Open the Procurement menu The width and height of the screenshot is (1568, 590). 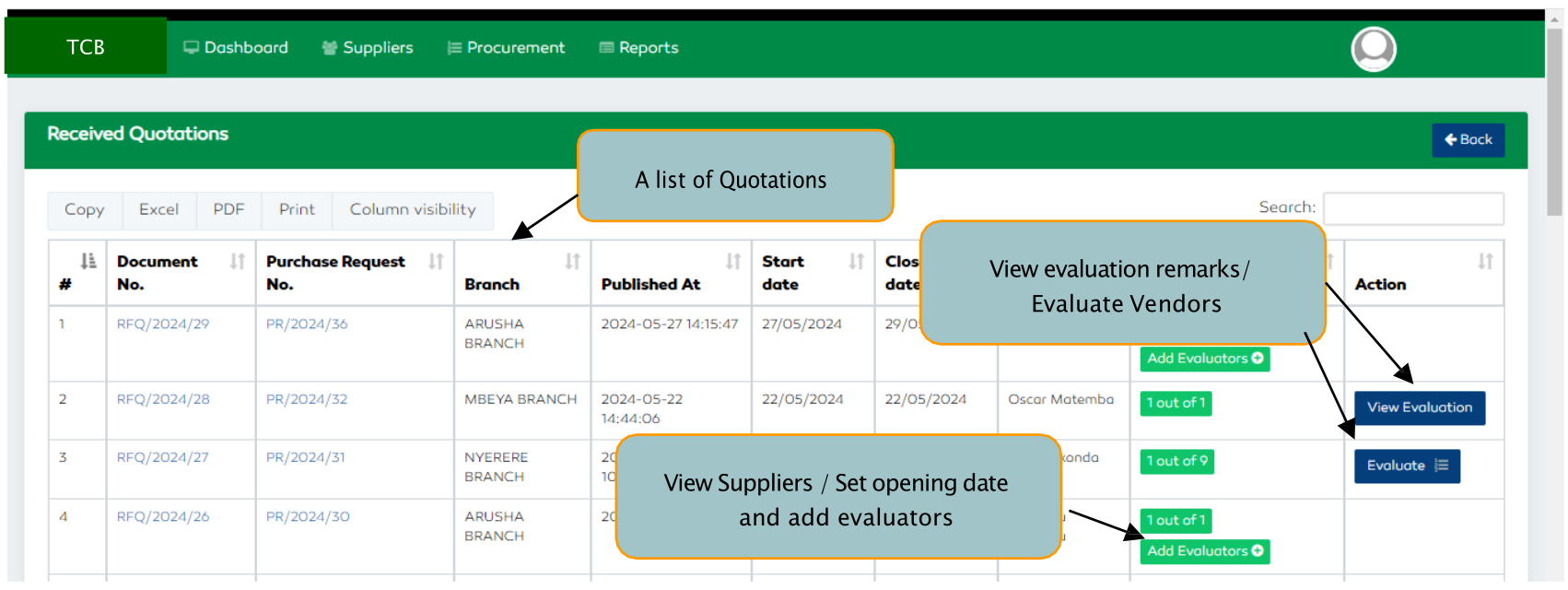[x=506, y=48]
